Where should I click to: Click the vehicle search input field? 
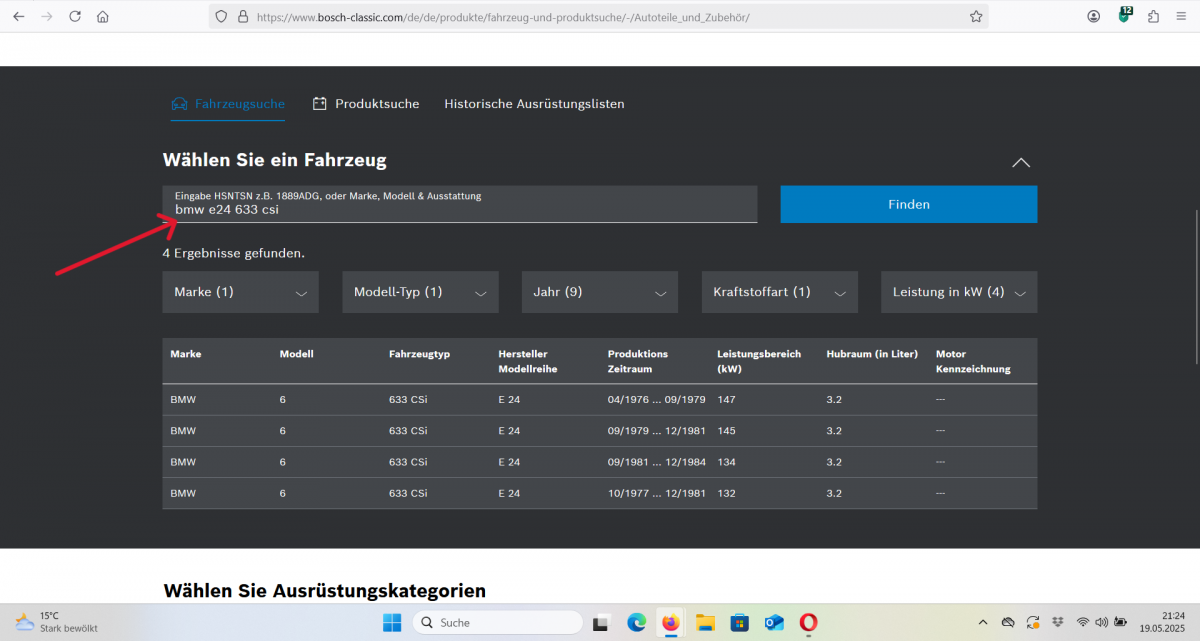[460, 210]
